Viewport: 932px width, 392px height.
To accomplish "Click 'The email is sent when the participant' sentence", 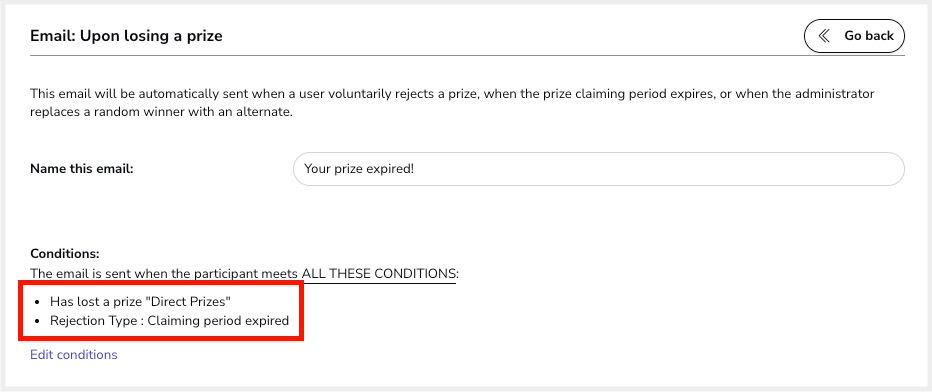I will (x=164, y=274).
